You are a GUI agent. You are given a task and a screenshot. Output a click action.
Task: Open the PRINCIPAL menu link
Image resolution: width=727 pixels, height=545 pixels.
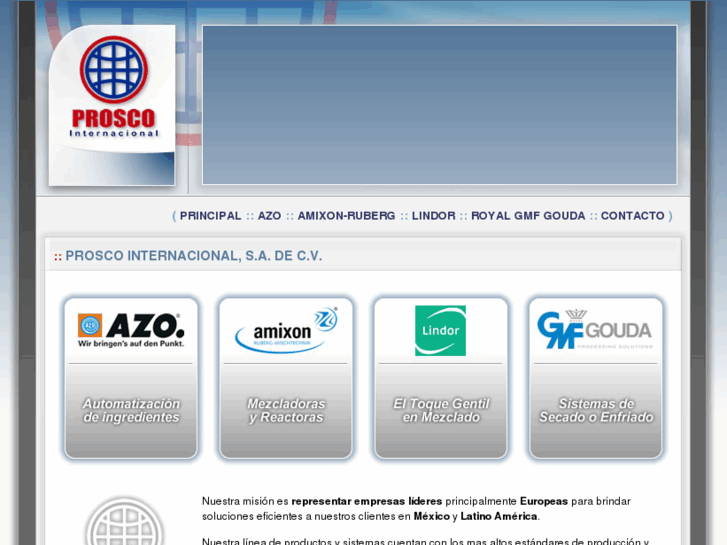point(210,216)
